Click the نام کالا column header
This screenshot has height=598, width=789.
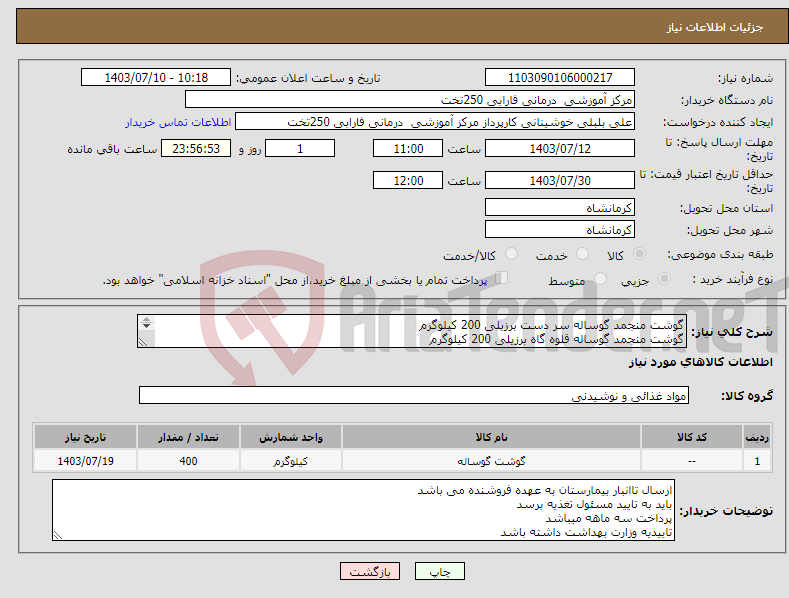[x=491, y=437]
